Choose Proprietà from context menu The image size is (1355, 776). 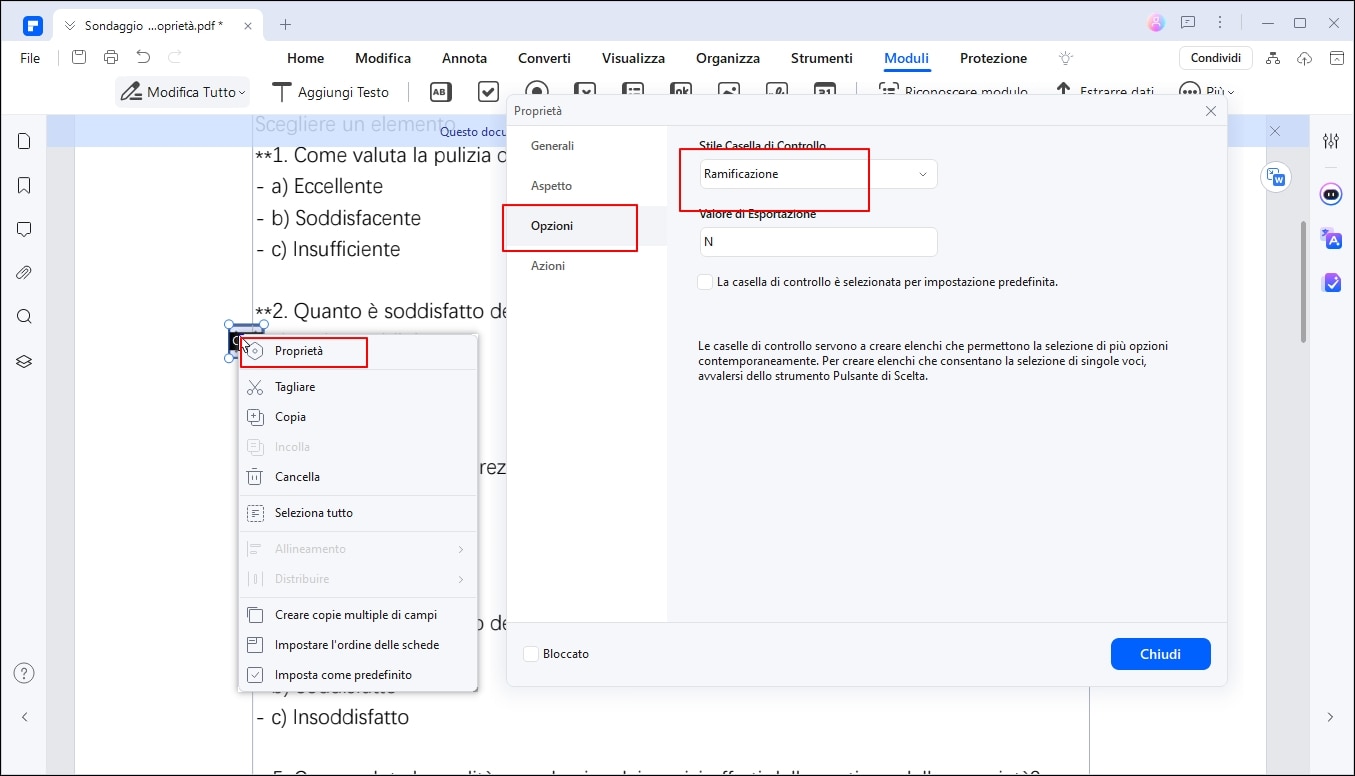point(358,351)
